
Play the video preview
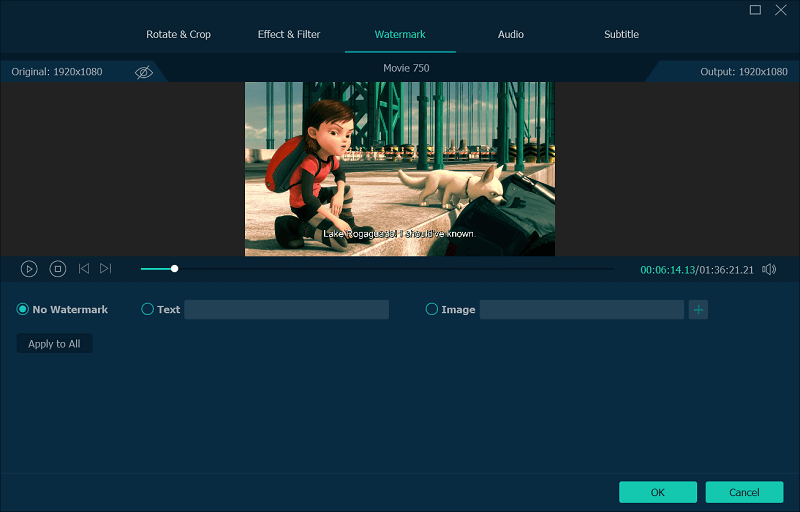click(x=29, y=269)
